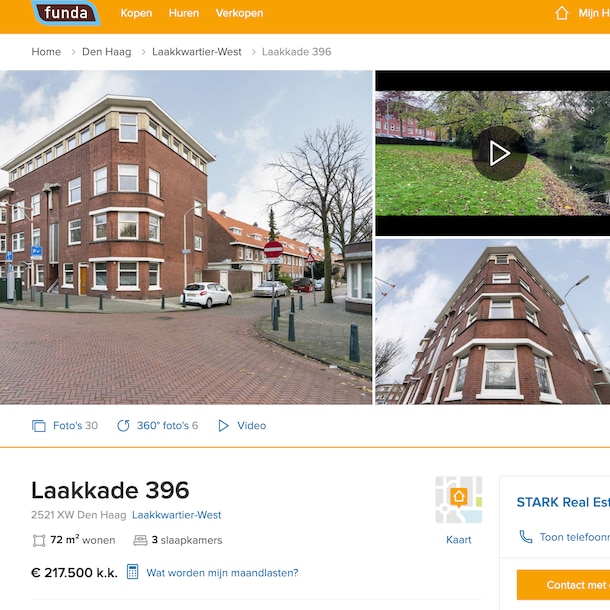Open the Kaart map thumbnail icon
The height and width of the screenshot is (610, 610).
coord(459,500)
